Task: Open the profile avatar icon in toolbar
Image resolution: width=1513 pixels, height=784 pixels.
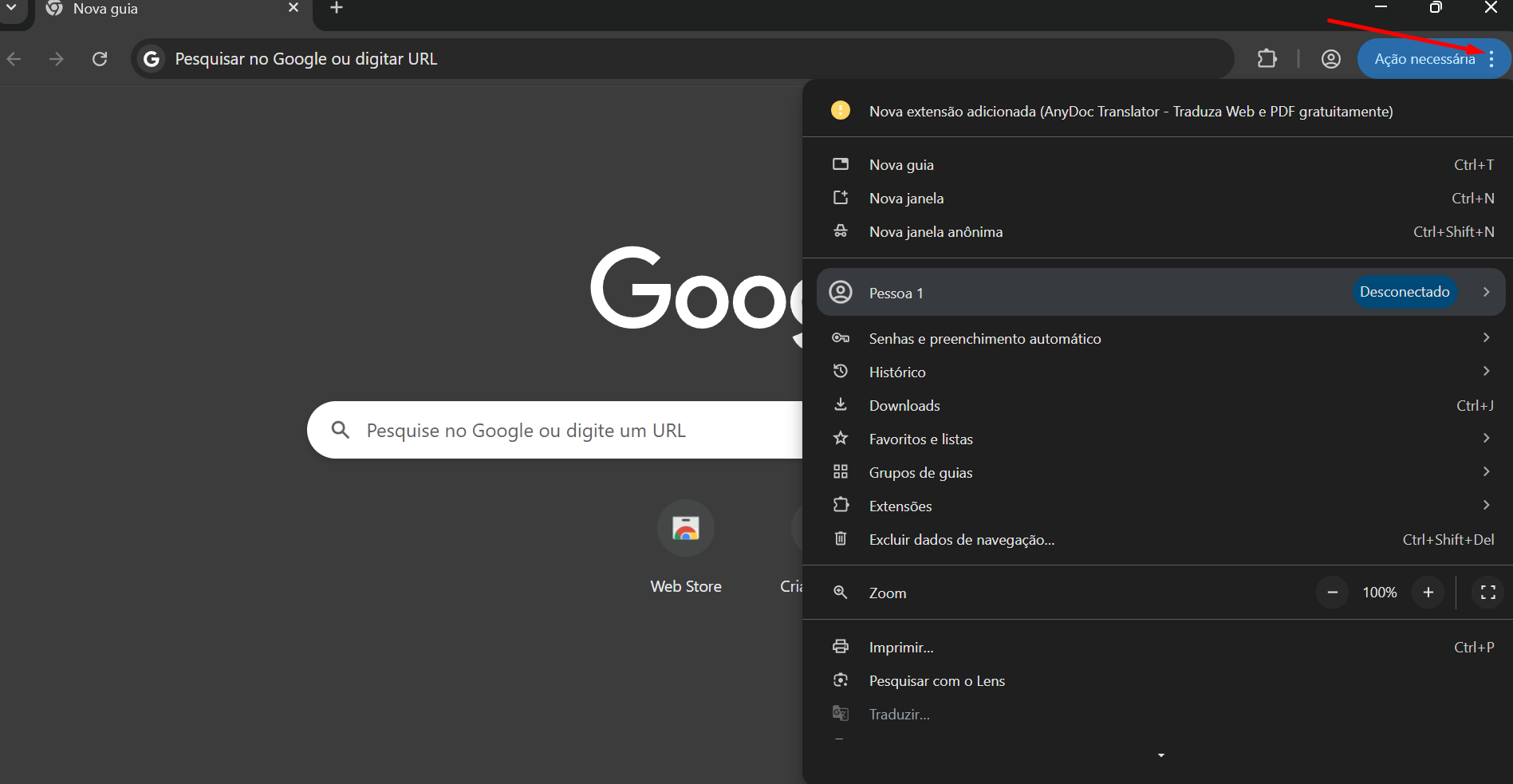Action: tap(1330, 58)
